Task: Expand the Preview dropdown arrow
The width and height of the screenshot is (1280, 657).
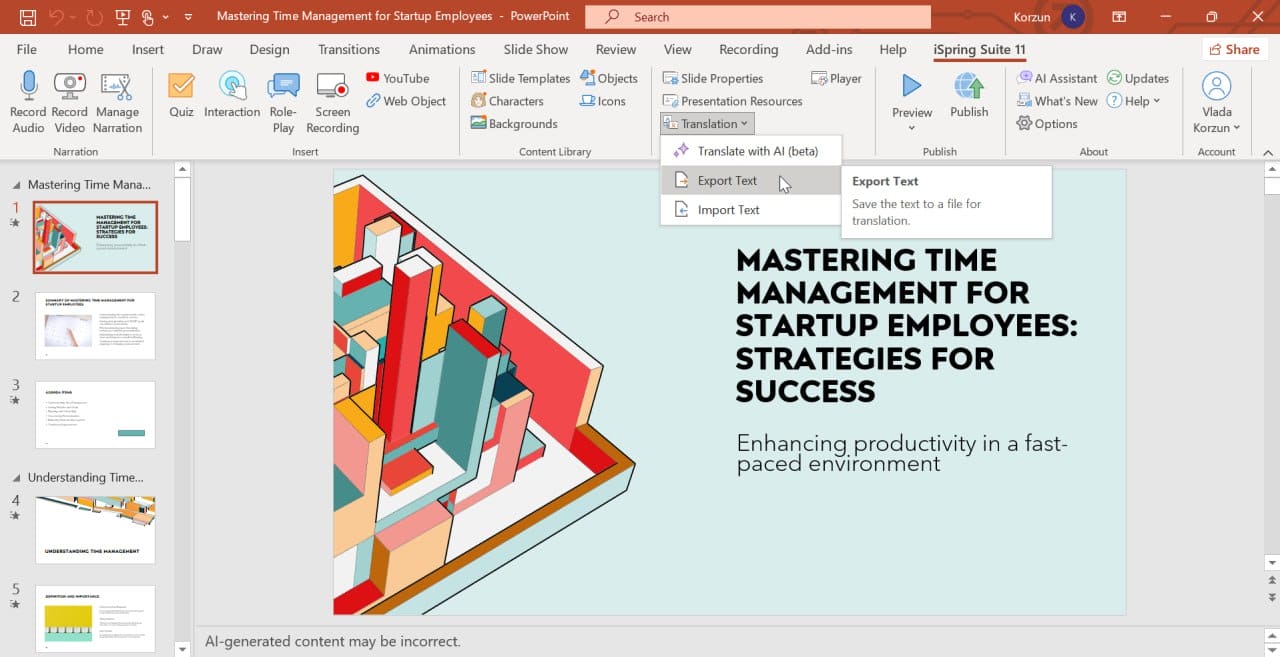Action: (x=912, y=128)
